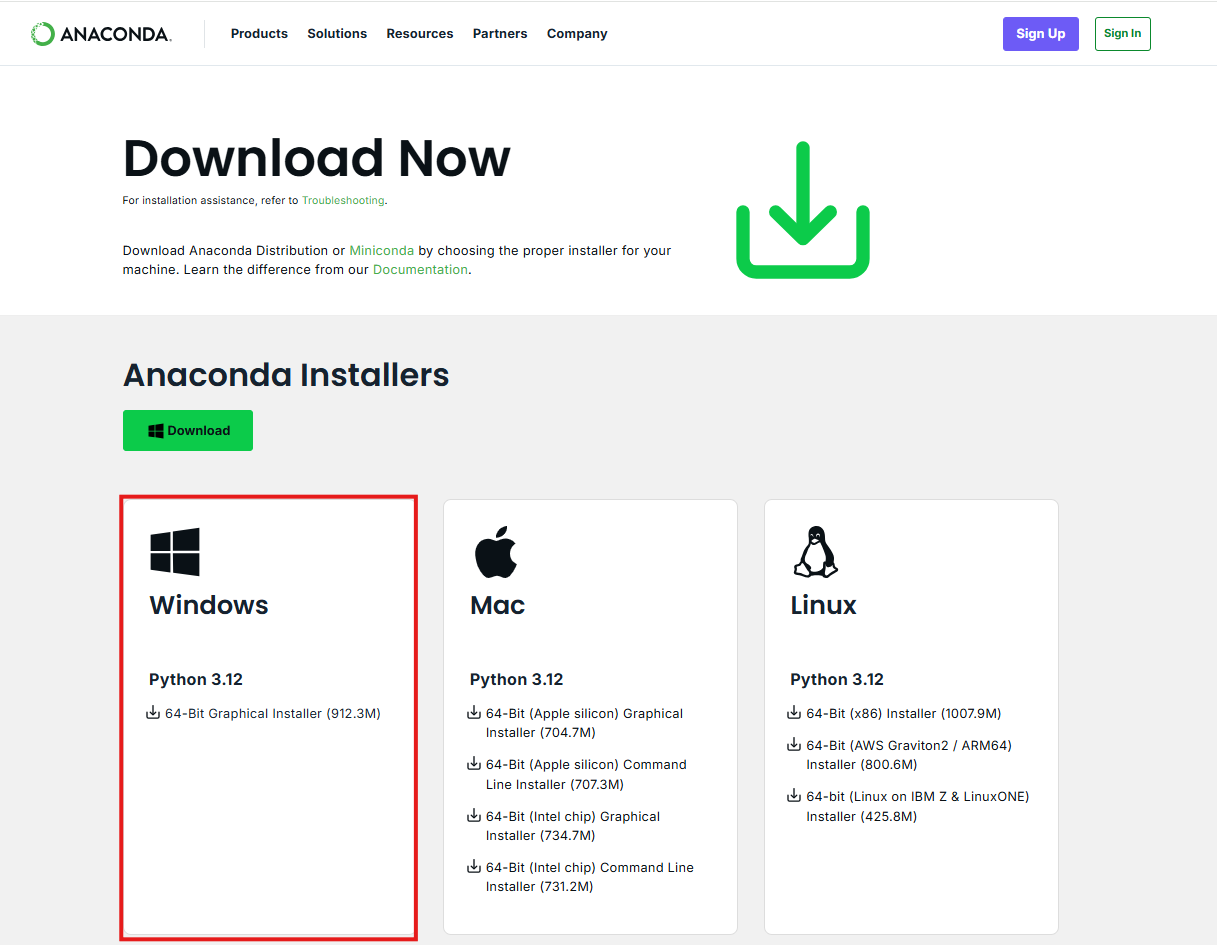Image resolution: width=1217 pixels, height=945 pixels.
Task: Click download icon beside Apple silicon Command Line Installer
Action: click(474, 764)
